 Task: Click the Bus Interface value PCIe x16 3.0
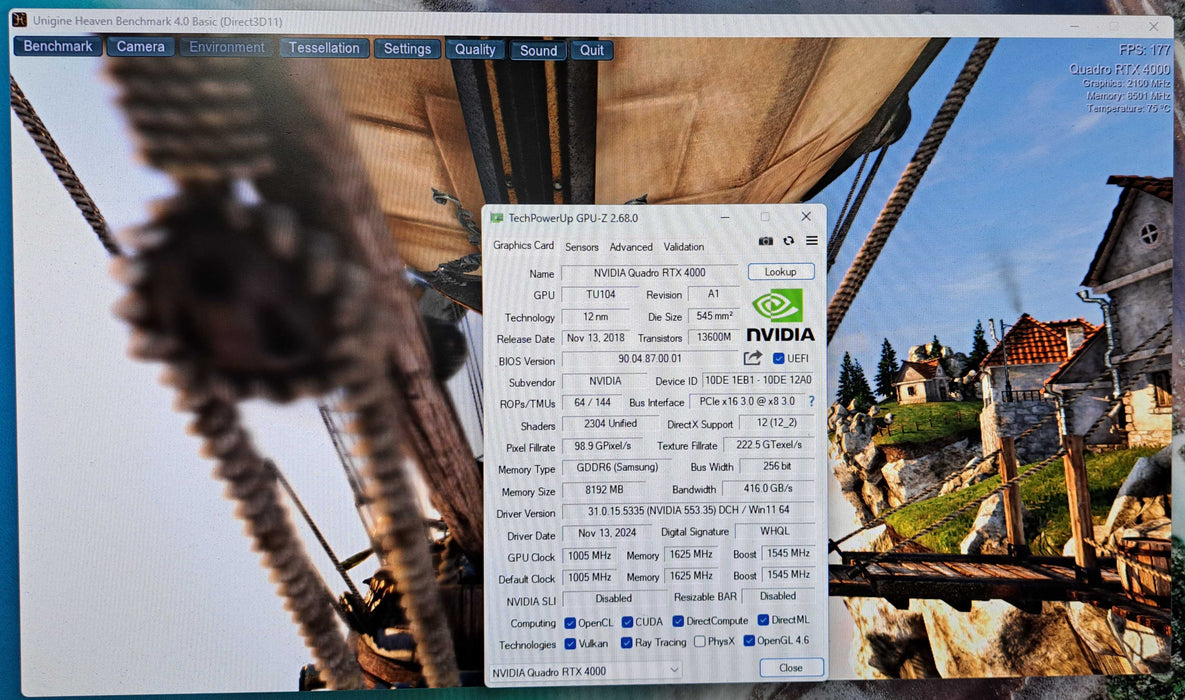tap(747, 401)
